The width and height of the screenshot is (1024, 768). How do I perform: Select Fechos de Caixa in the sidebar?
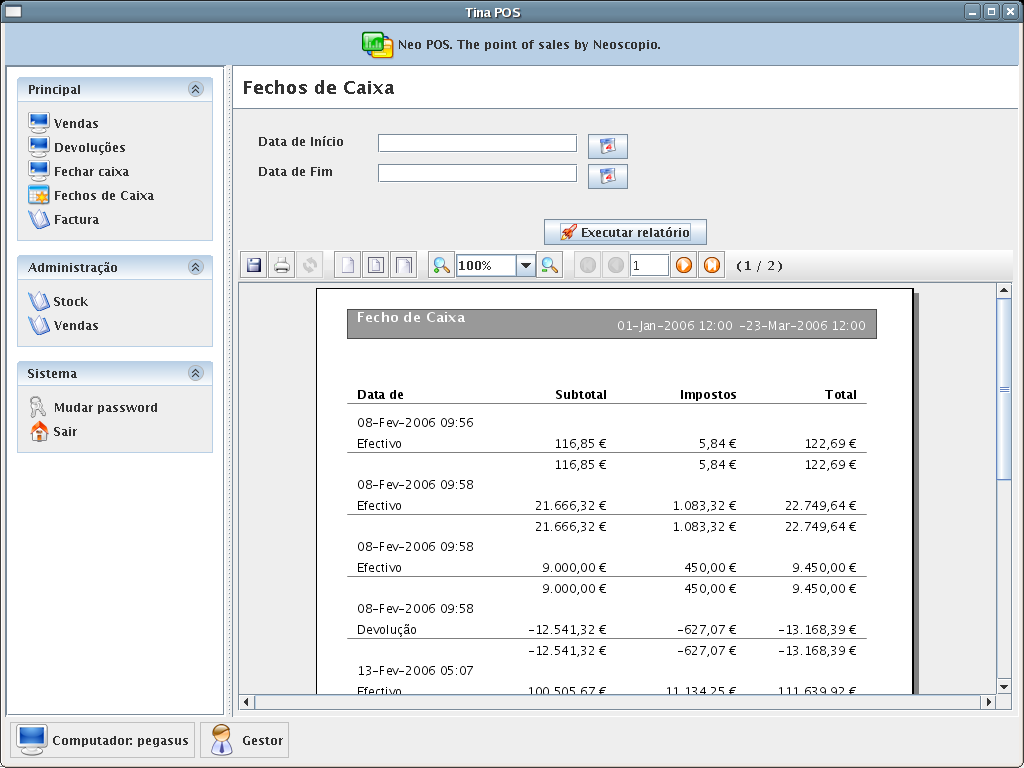point(91,195)
